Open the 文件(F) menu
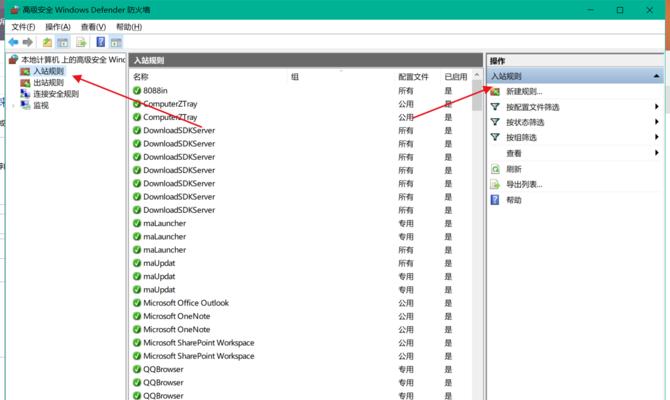 click(x=23, y=27)
